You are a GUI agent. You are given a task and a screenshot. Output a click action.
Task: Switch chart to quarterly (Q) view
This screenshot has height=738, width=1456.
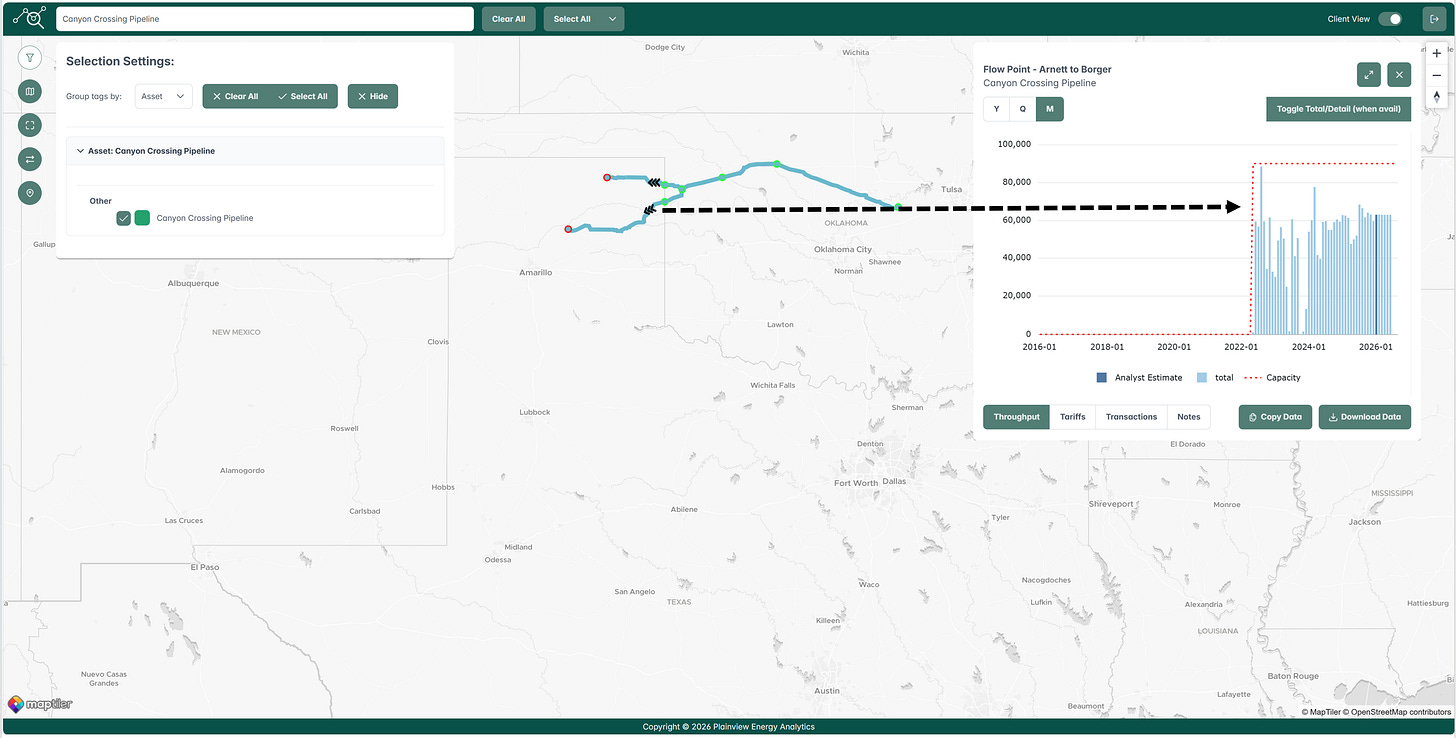click(1023, 109)
